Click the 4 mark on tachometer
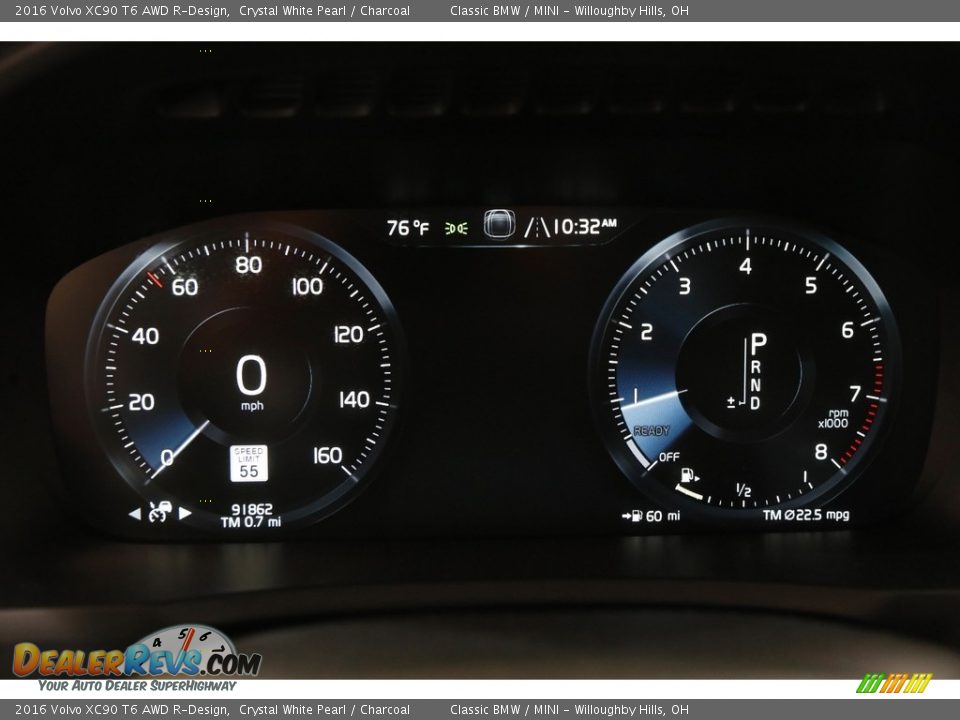The width and height of the screenshot is (960, 720). pyautogui.click(x=745, y=266)
